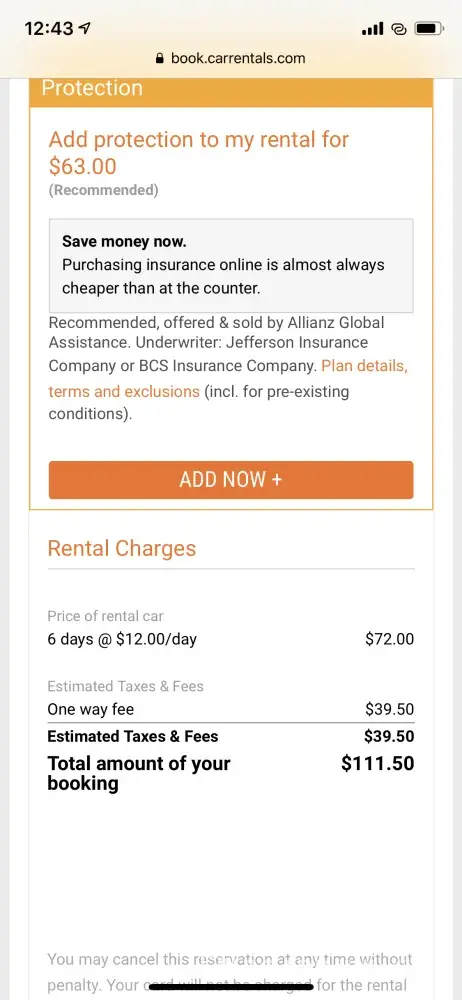The image size is (462, 1000).
Task: Open terms and exclusions link
Action: (x=124, y=391)
